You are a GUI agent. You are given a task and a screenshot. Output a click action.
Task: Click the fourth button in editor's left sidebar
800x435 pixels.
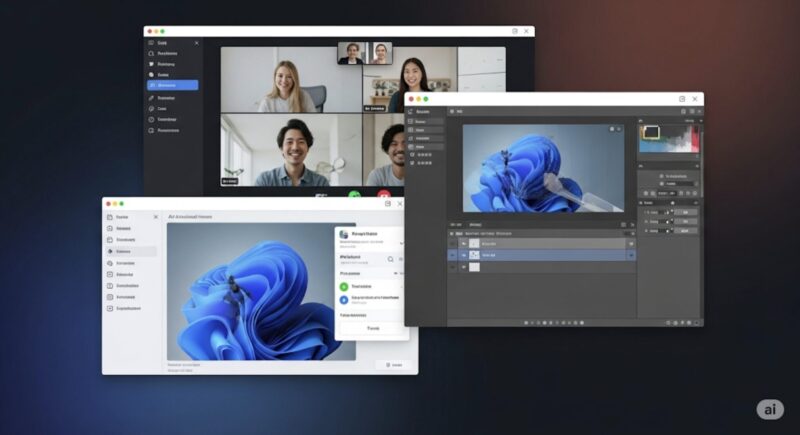pyautogui.click(x=426, y=147)
